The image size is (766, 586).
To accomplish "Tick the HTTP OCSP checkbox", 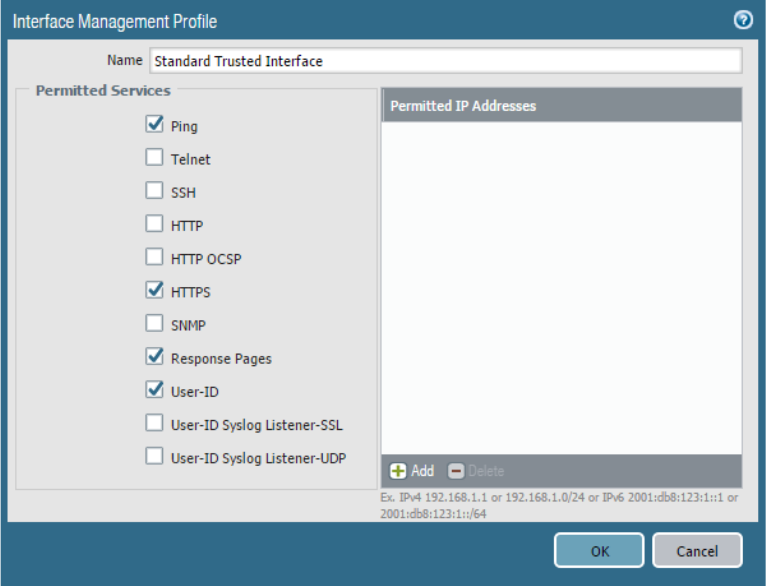I will [154, 257].
